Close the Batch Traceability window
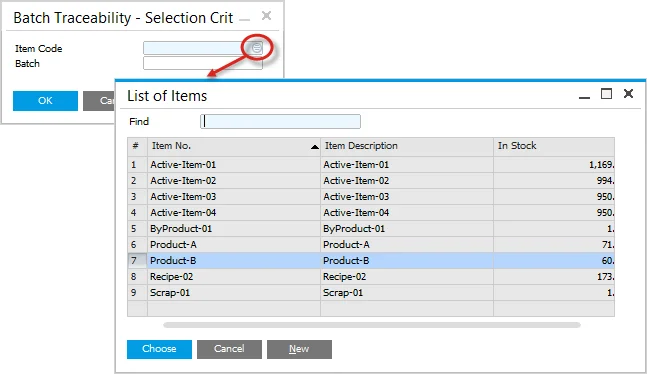Screen dimensions: 647x374 (267, 16)
